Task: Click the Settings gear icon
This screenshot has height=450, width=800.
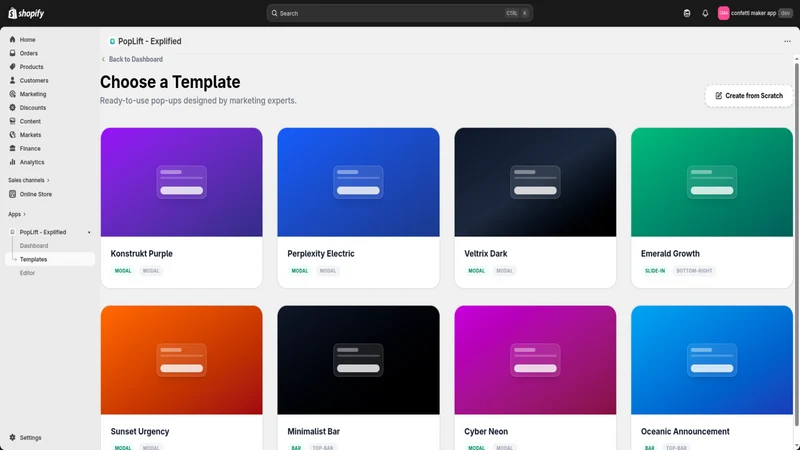Action: [12, 437]
